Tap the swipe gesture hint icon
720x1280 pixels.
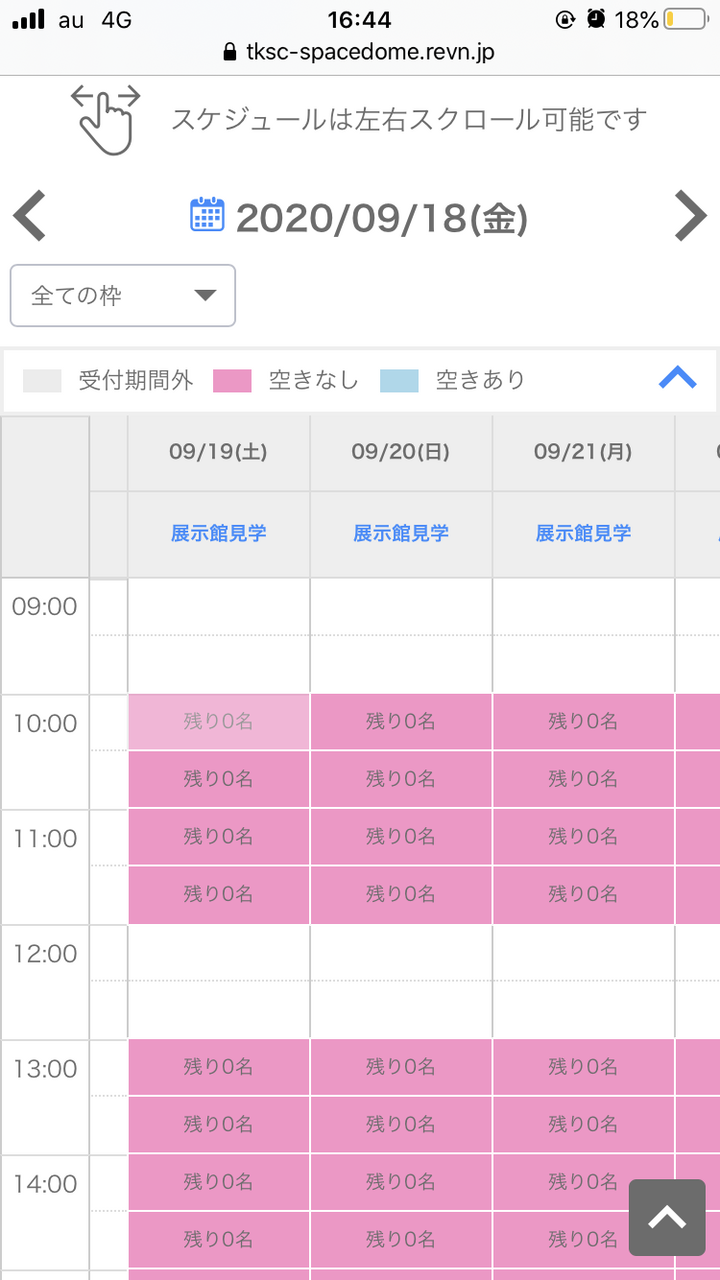pyautogui.click(x=106, y=120)
